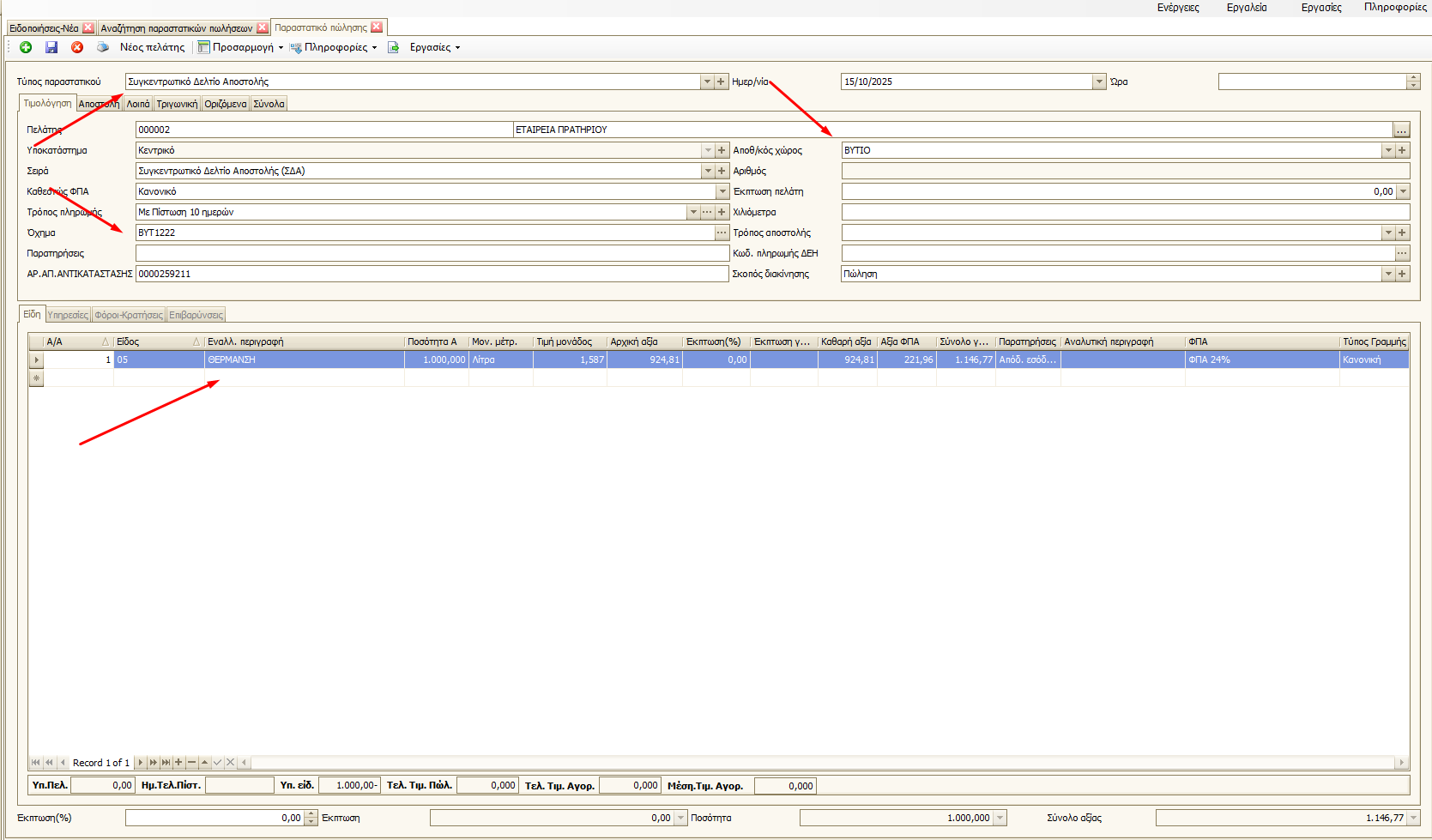Go to last record in the grid navigator

click(x=166, y=762)
